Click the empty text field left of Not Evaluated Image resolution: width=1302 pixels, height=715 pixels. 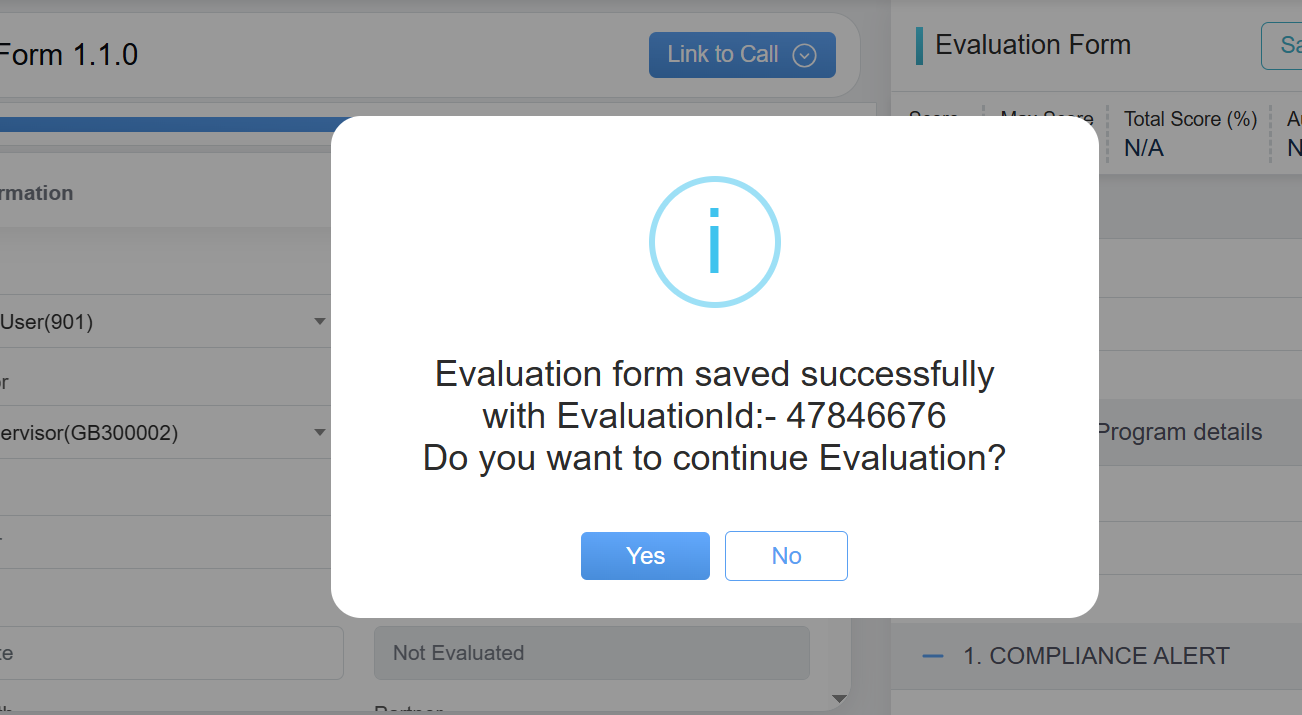(170, 653)
